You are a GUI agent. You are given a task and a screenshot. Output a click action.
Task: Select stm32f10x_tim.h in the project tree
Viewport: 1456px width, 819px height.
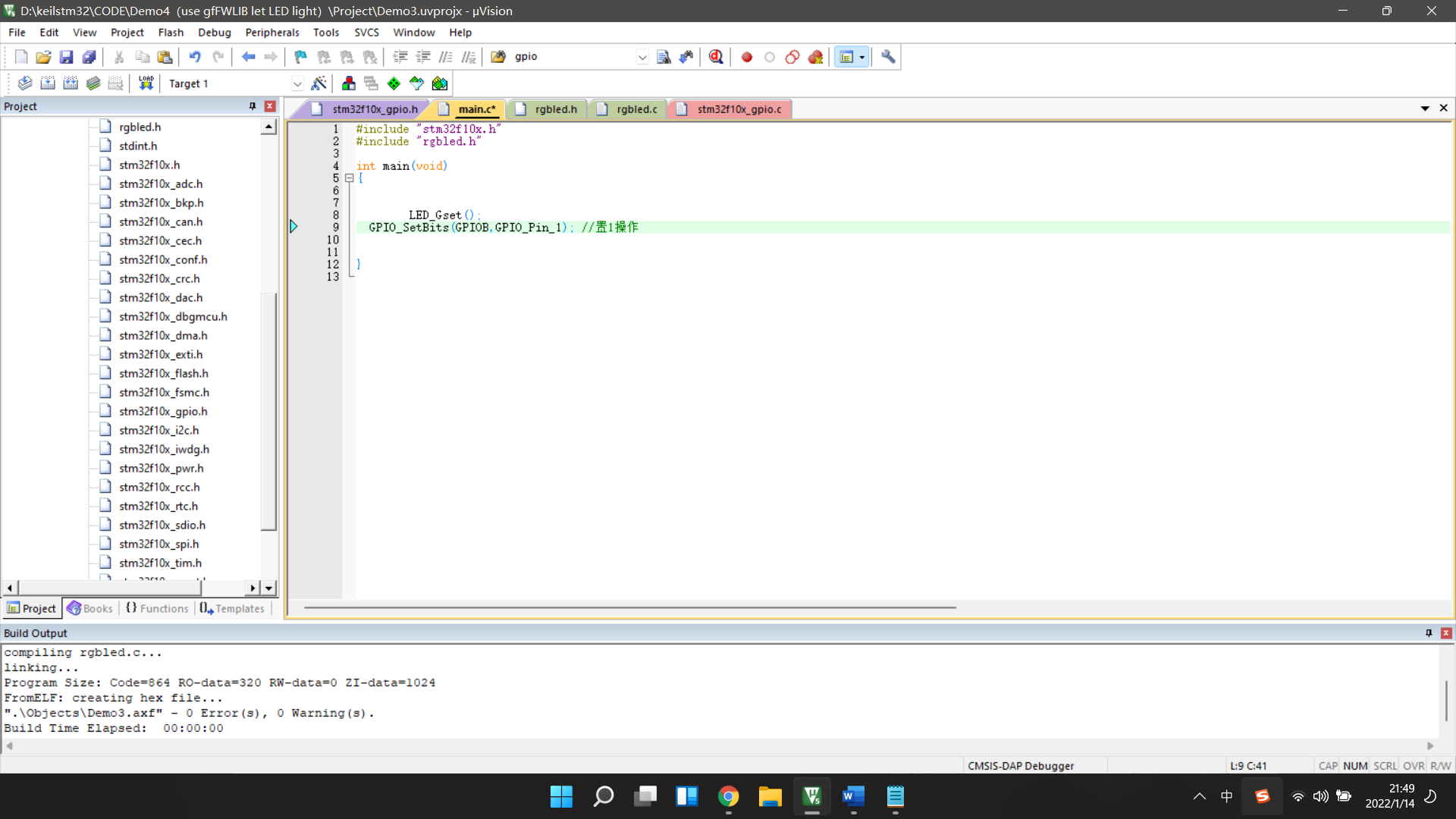tap(160, 563)
